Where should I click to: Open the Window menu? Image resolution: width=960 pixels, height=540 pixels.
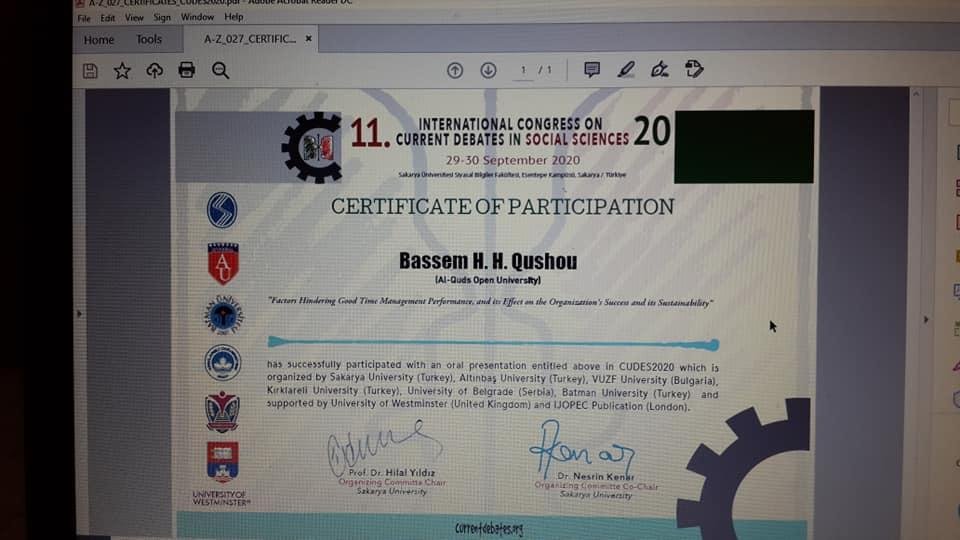click(197, 17)
